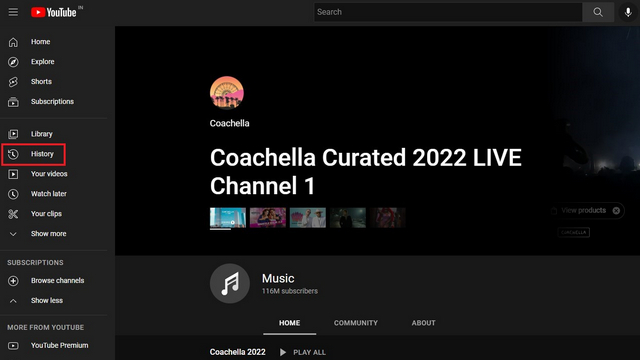
Task: Click the View products button
Action: click(x=583, y=211)
